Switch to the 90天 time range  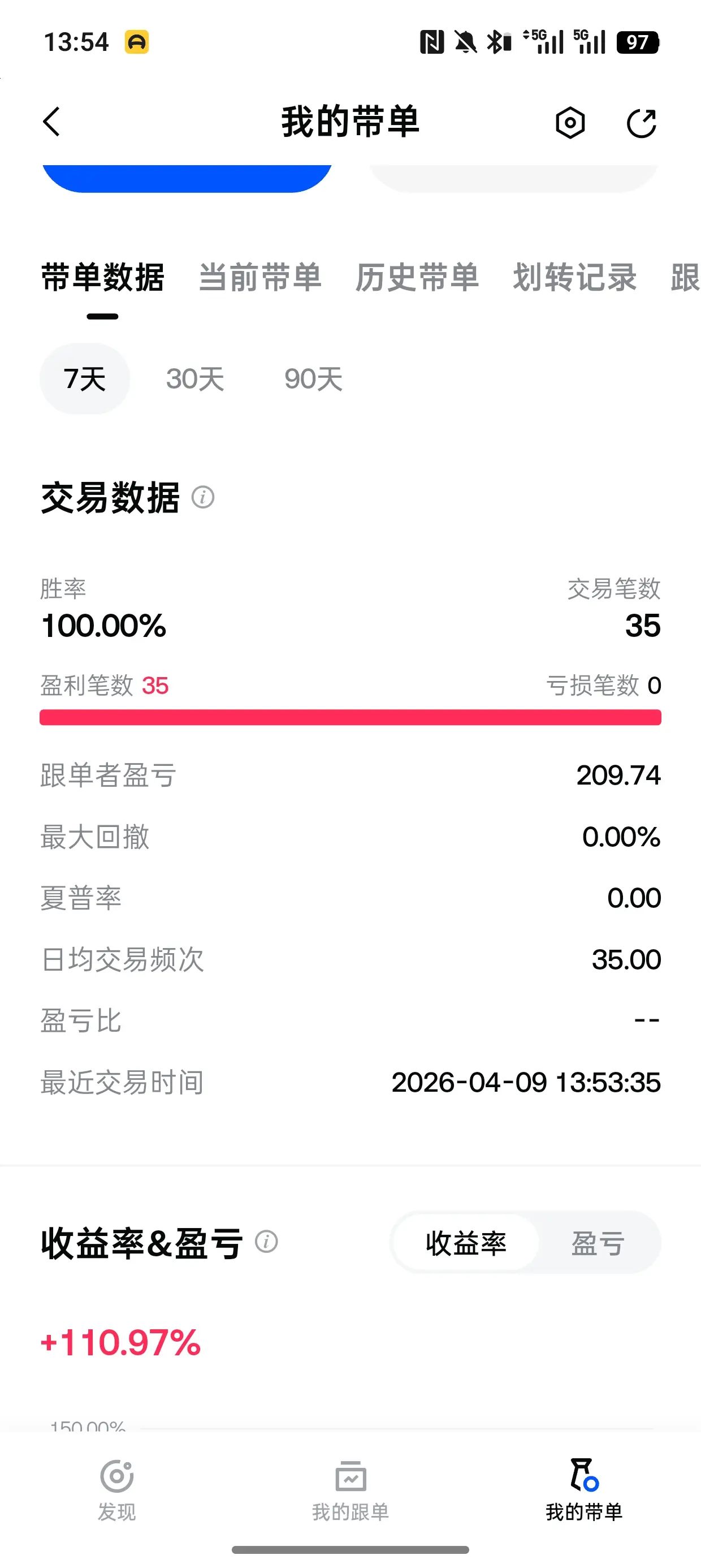pos(313,378)
